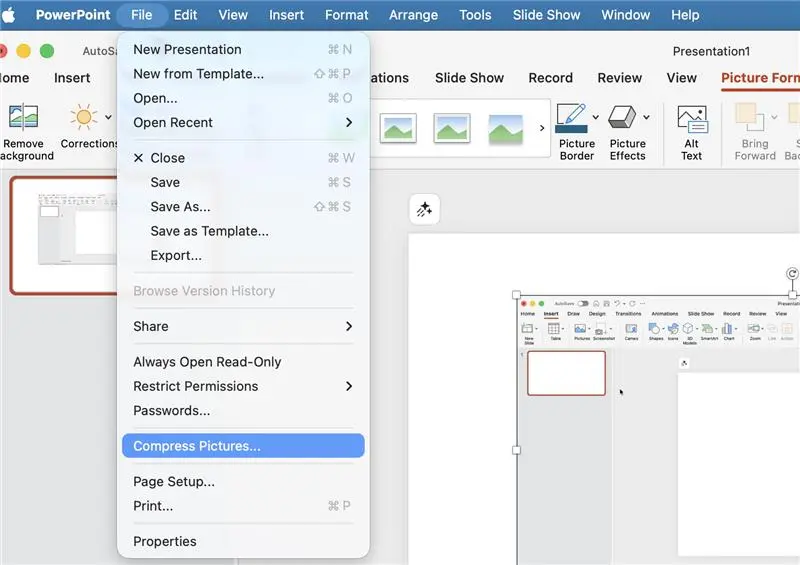Open the Apple menu

tap(9, 15)
